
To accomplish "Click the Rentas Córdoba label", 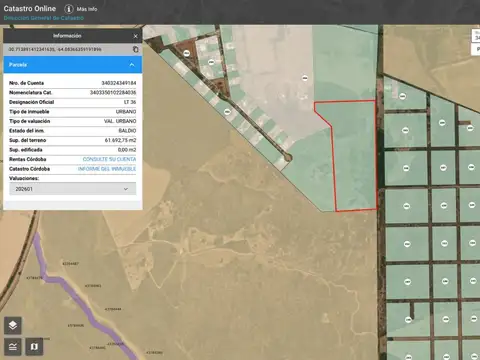I will [x=28, y=159].
